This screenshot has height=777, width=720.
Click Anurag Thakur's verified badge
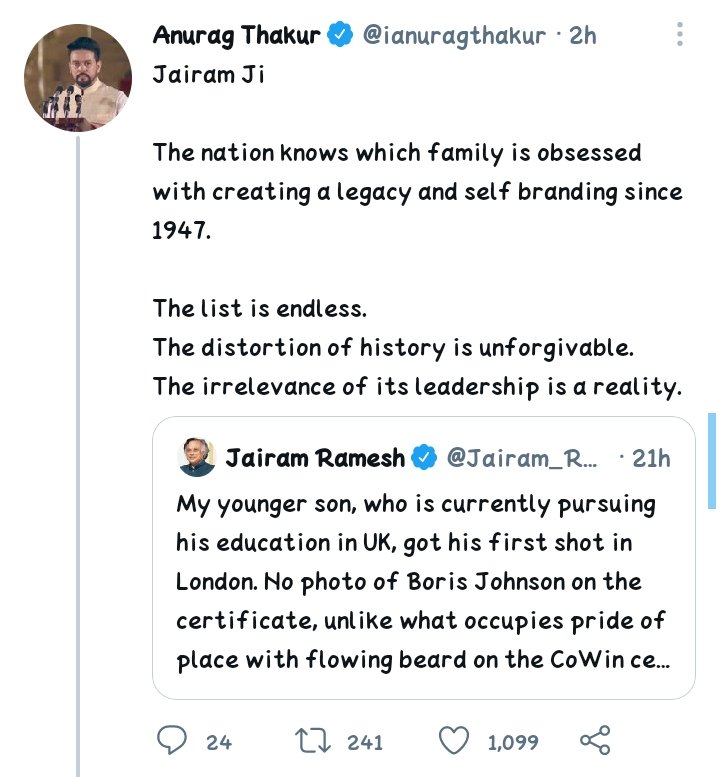[x=341, y=36]
